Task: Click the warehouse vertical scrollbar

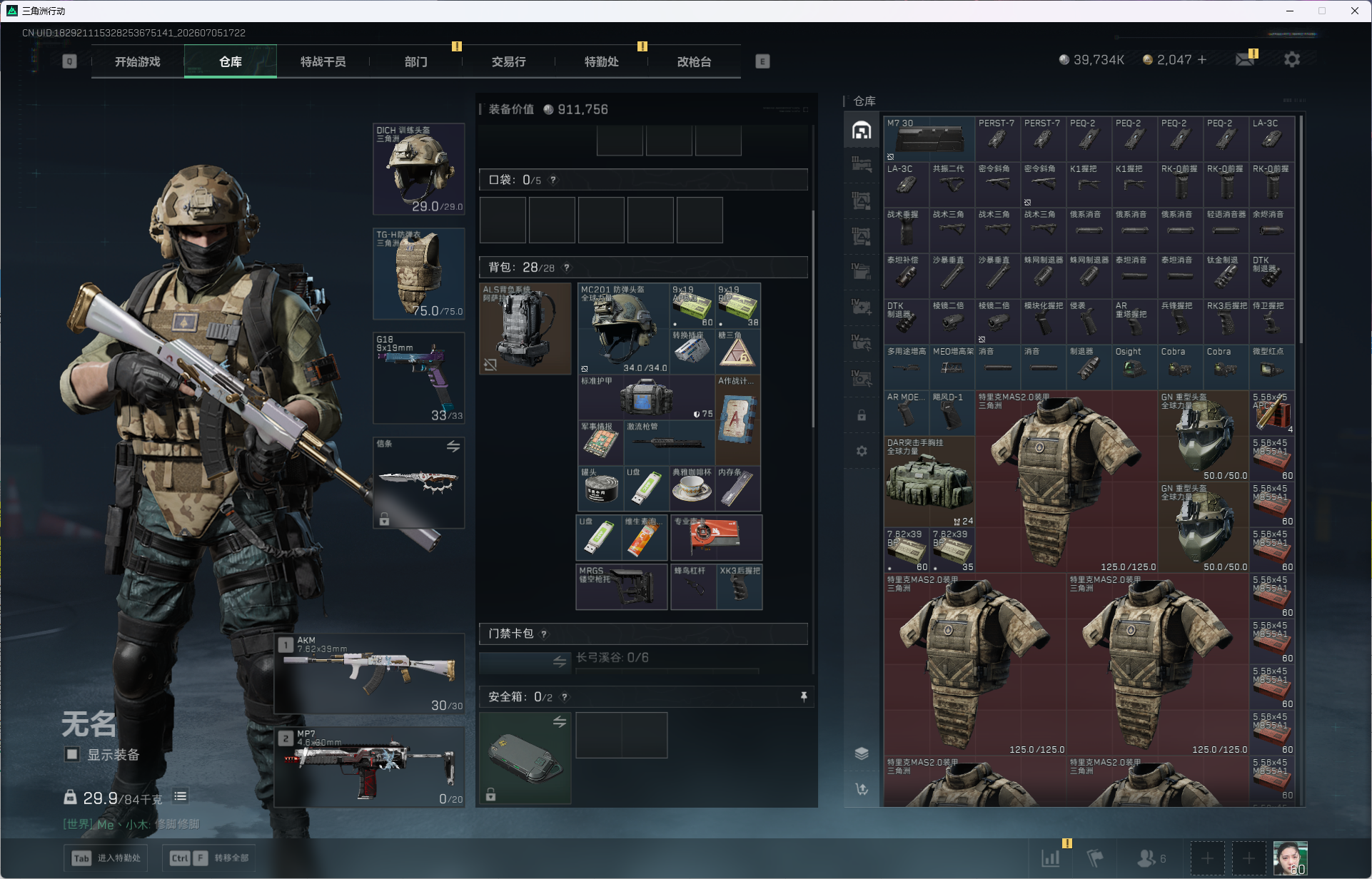Action: (x=1301, y=228)
